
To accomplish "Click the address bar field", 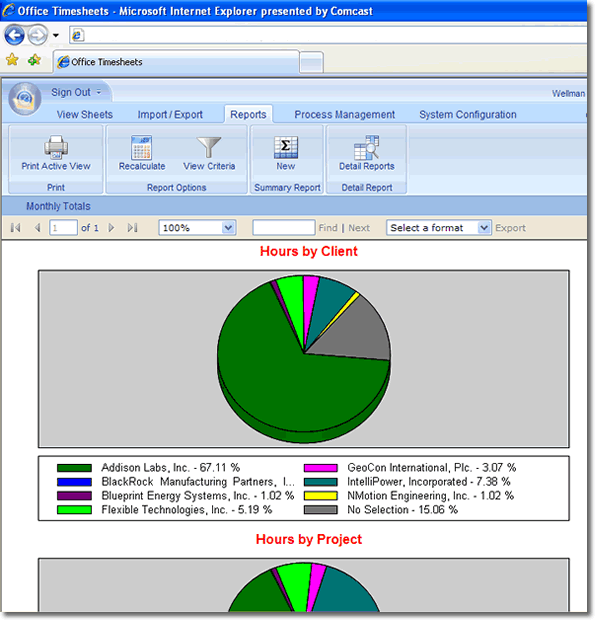I will tap(328, 35).
